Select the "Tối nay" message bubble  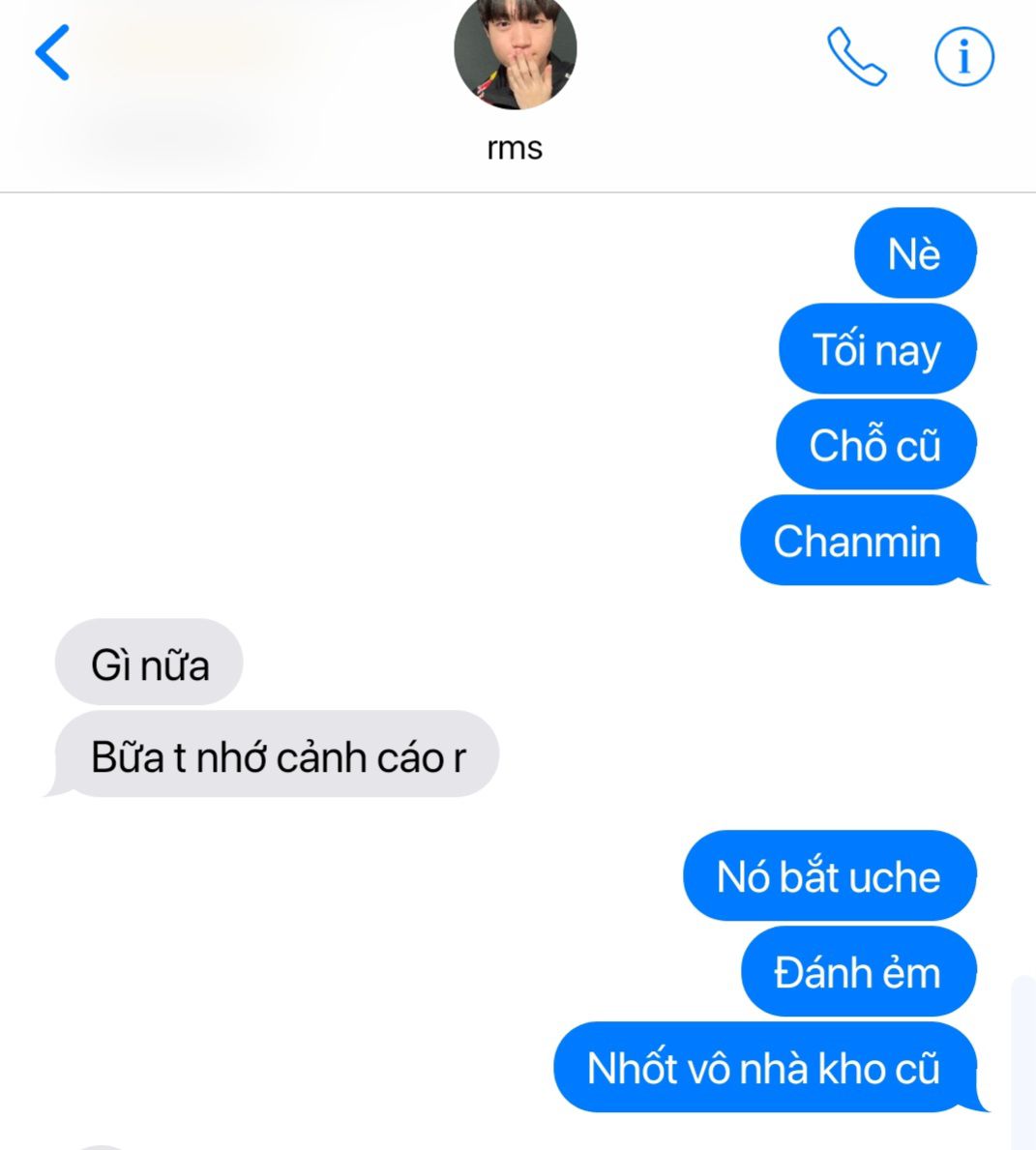tap(877, 349)
